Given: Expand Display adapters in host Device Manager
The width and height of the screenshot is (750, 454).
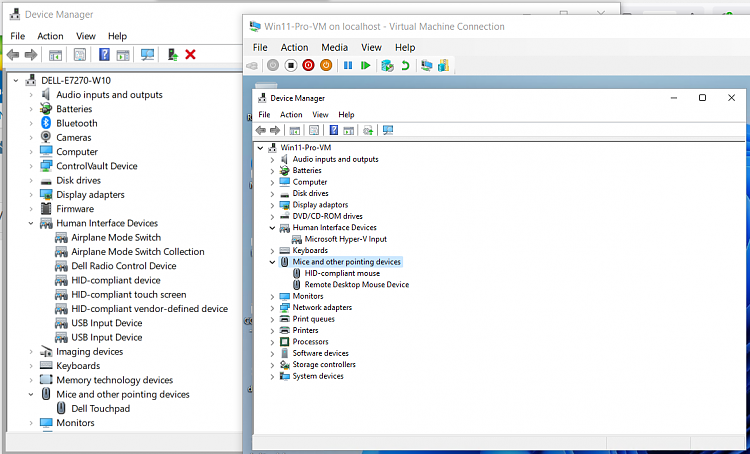Looking at the screenshot, I should (x=31, y=195).
